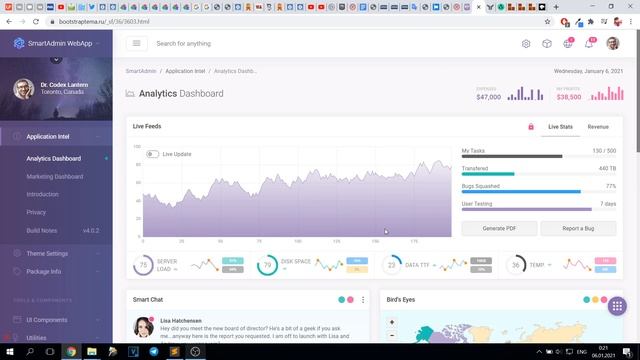
Task: Expand Theme Settings in sidebar
Action: pyautogui.click(x=56, y=253)
